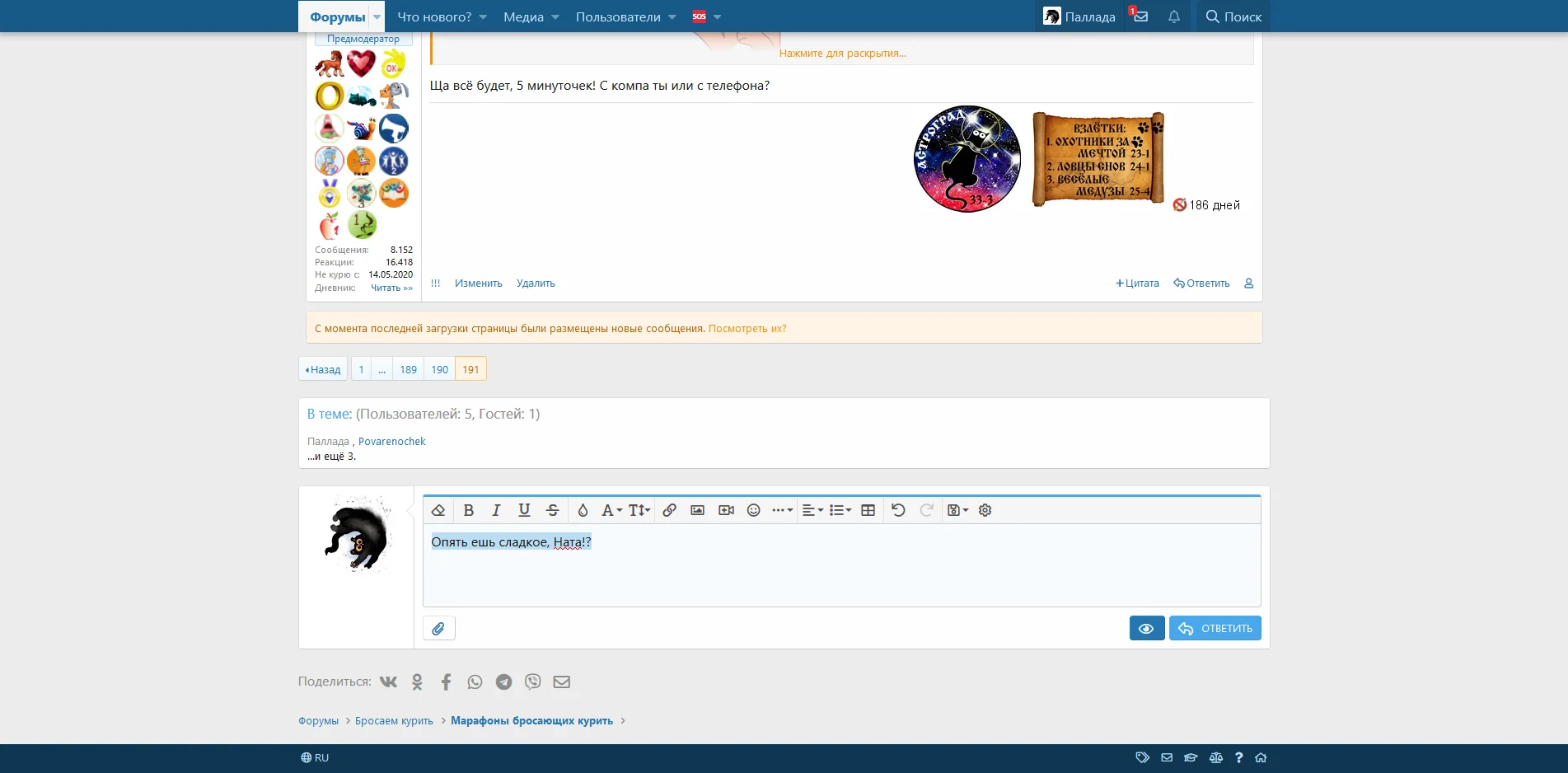Screen dimensions: 1568x773
Task: Click the red heart award badge
Action: [361, 63]
